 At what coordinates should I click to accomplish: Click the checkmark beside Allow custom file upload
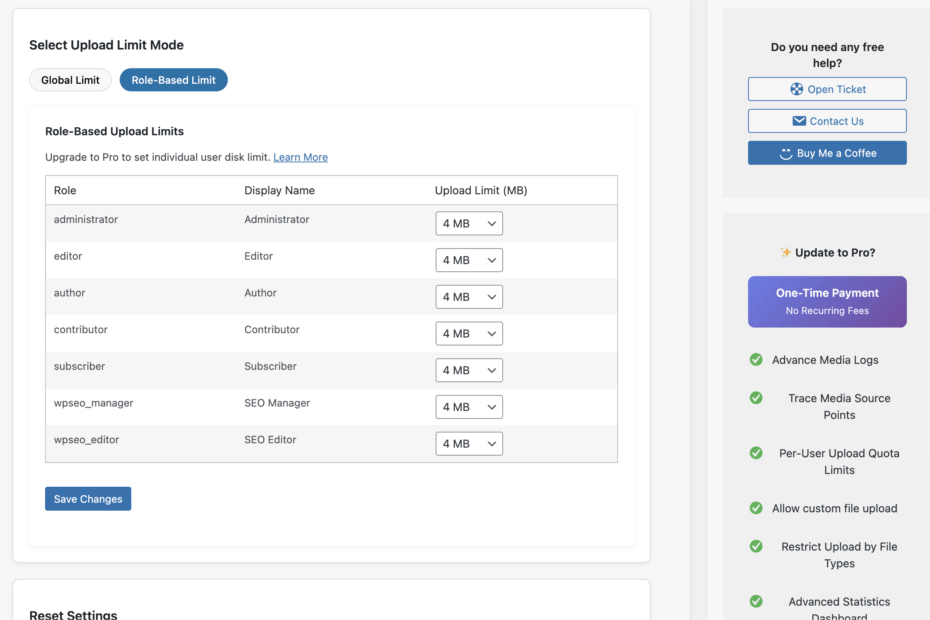pos(756,508)
